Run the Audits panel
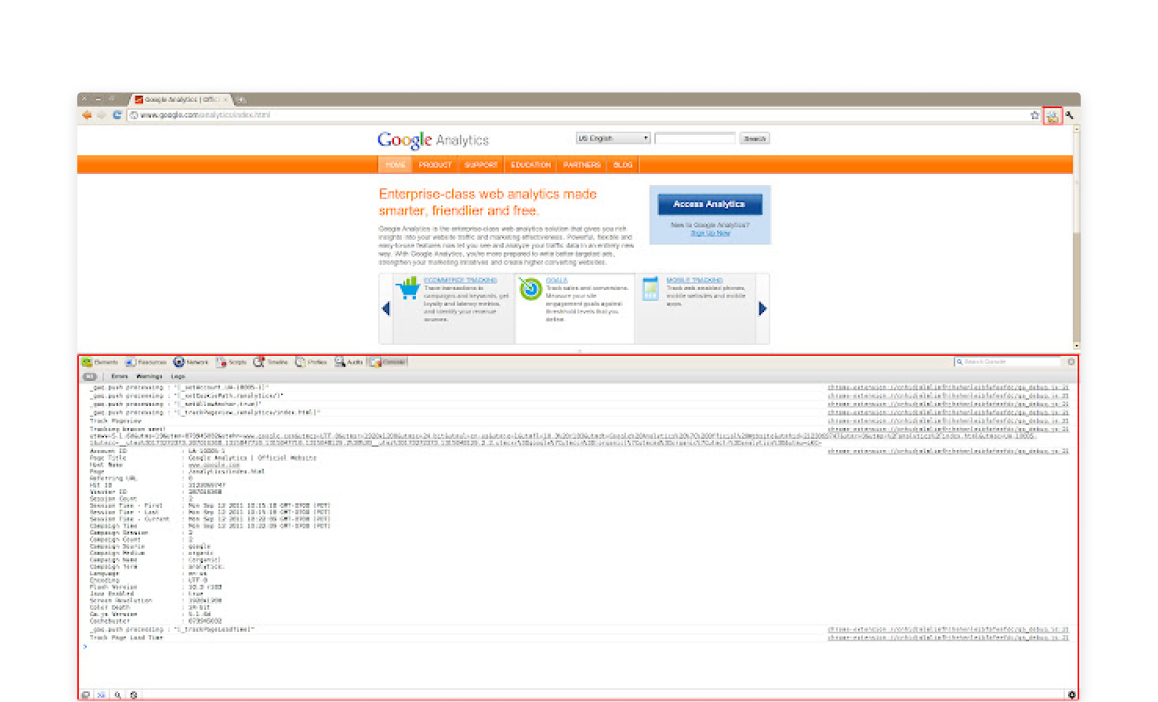 (347, 362)
